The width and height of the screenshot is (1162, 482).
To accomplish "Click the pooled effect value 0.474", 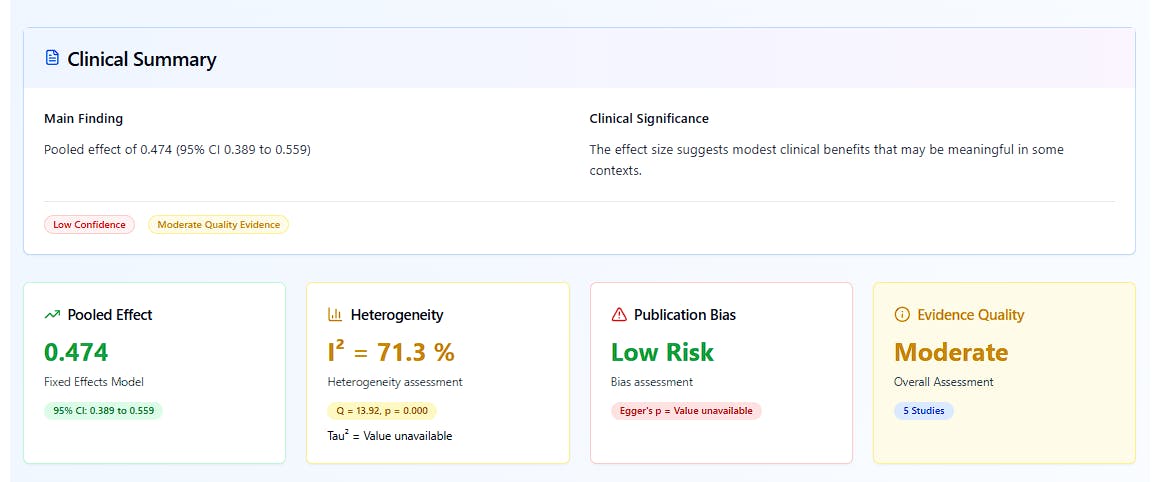I will click(x=76, y=352).
